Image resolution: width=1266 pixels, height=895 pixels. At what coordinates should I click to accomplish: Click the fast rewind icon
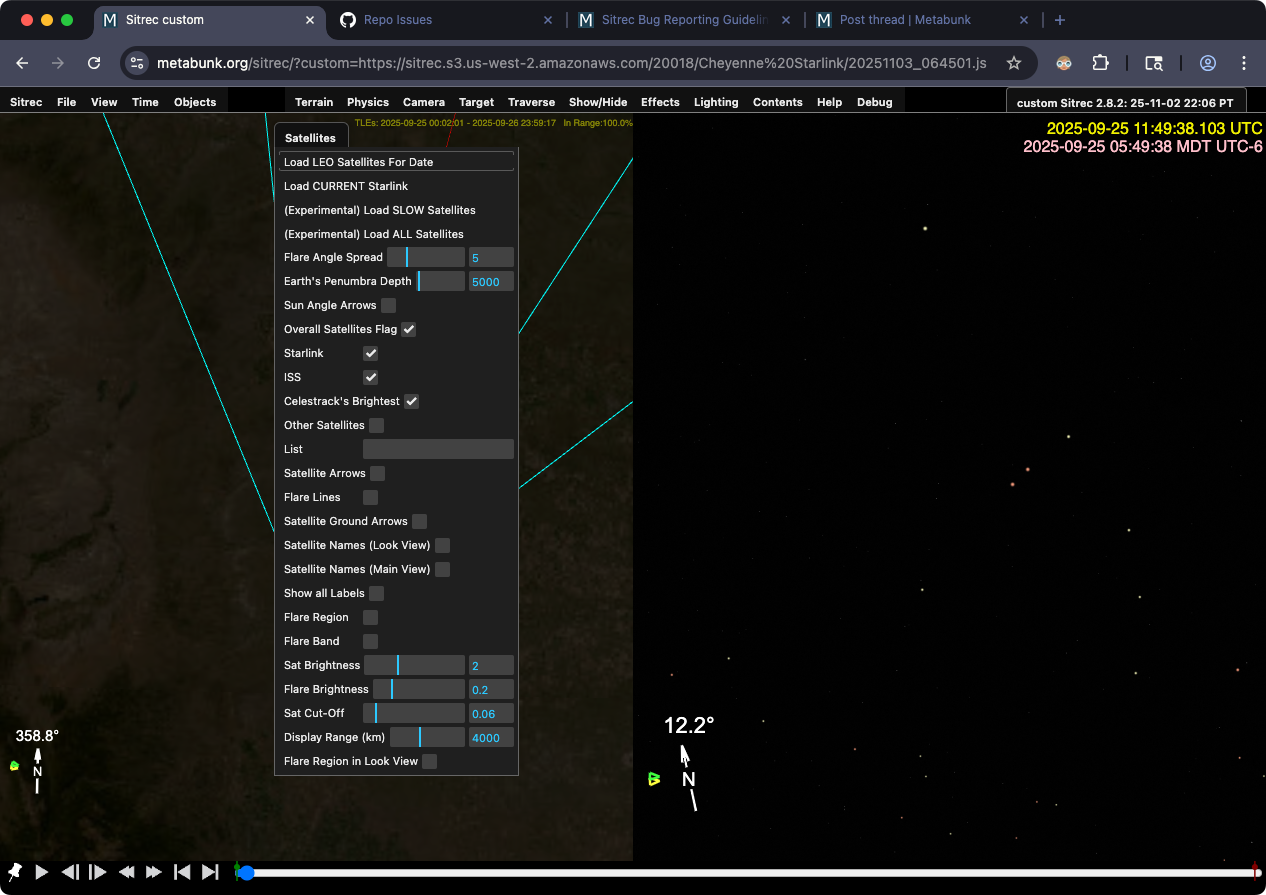pos(127,872)
